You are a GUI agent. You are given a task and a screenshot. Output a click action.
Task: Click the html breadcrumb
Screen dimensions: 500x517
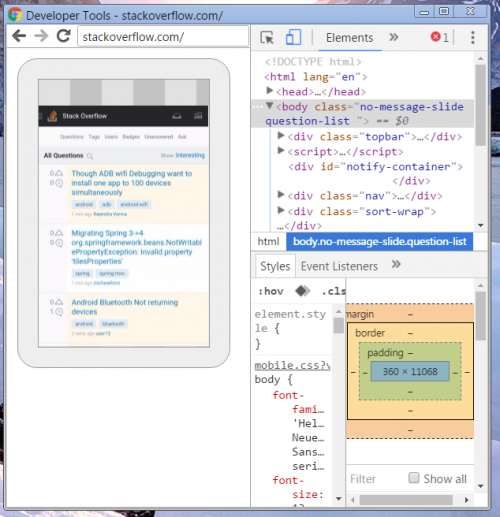point(268,241)
